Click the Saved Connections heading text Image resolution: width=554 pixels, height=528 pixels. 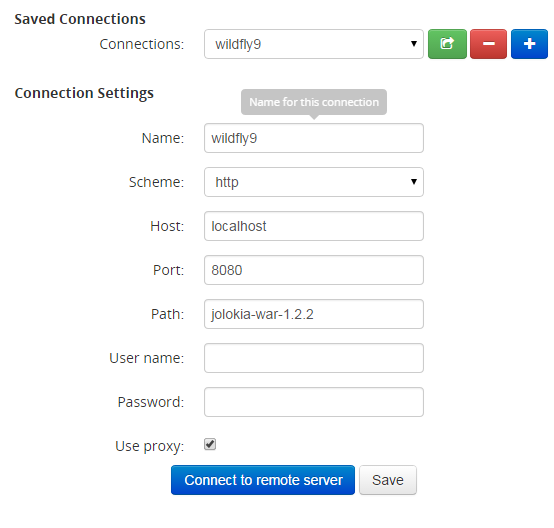click(x=80, y=19)
